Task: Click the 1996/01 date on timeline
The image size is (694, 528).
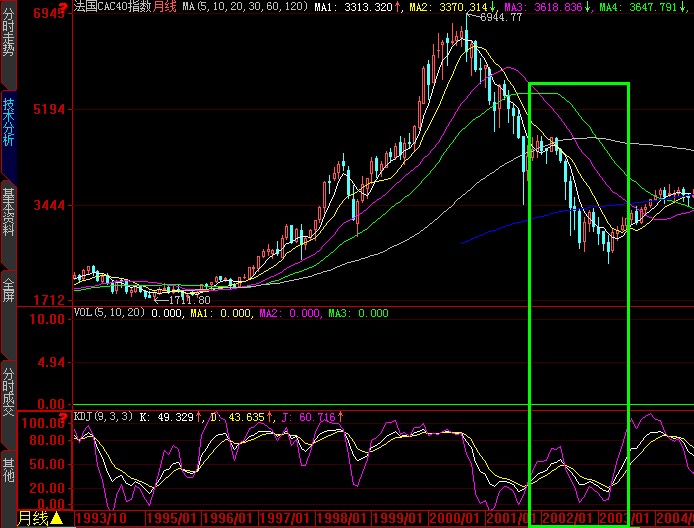Action: pos(228,519)
